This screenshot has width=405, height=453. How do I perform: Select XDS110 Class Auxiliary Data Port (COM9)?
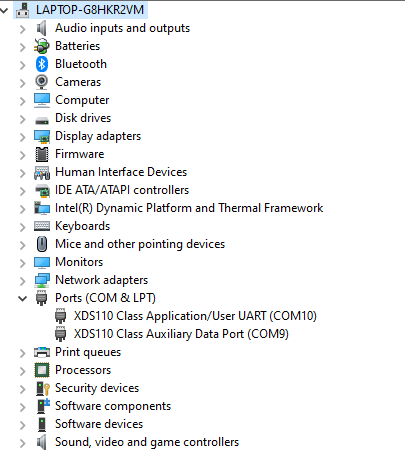pyautogui.click(x=181, y=334)
